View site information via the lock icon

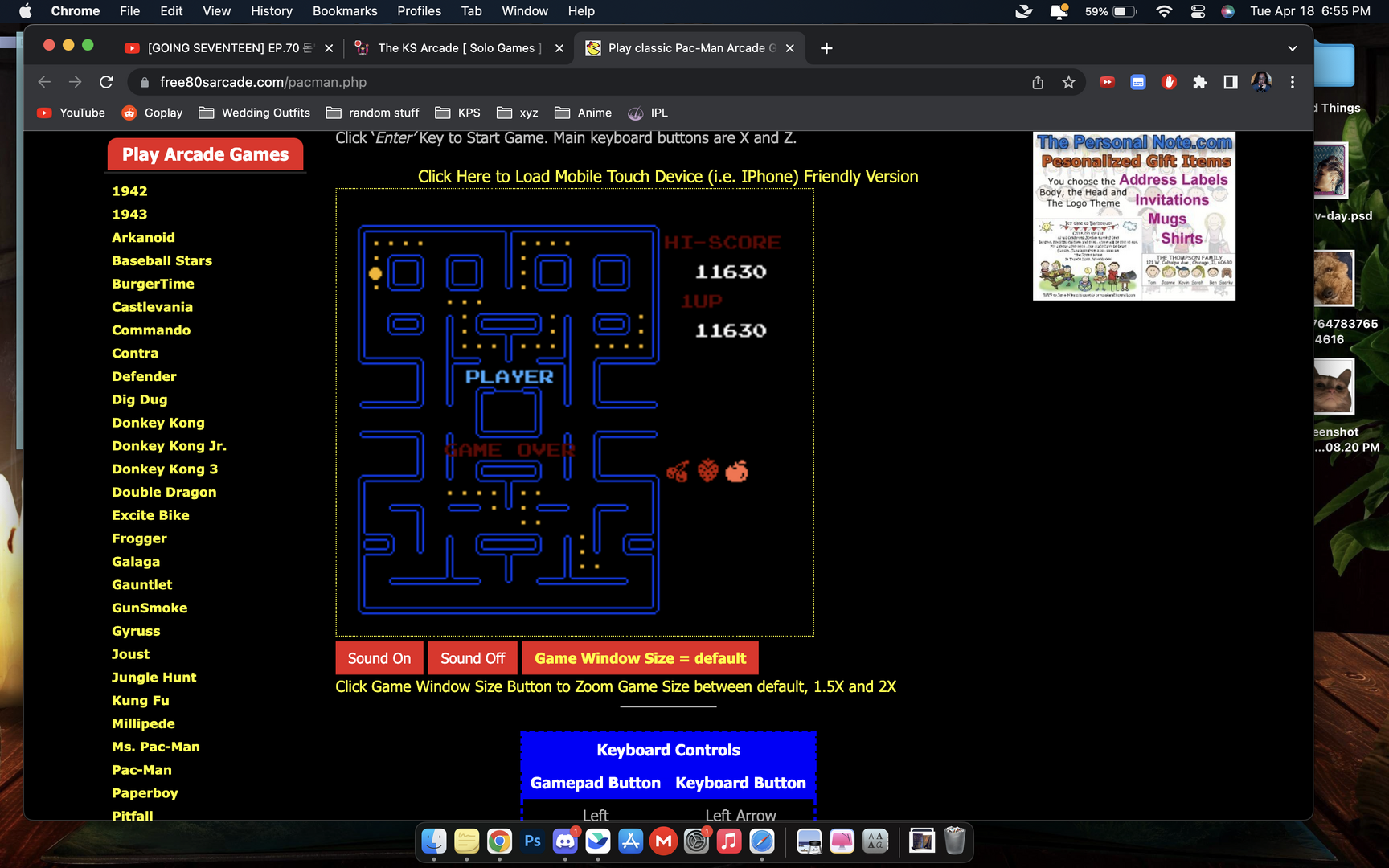point(145,82)
